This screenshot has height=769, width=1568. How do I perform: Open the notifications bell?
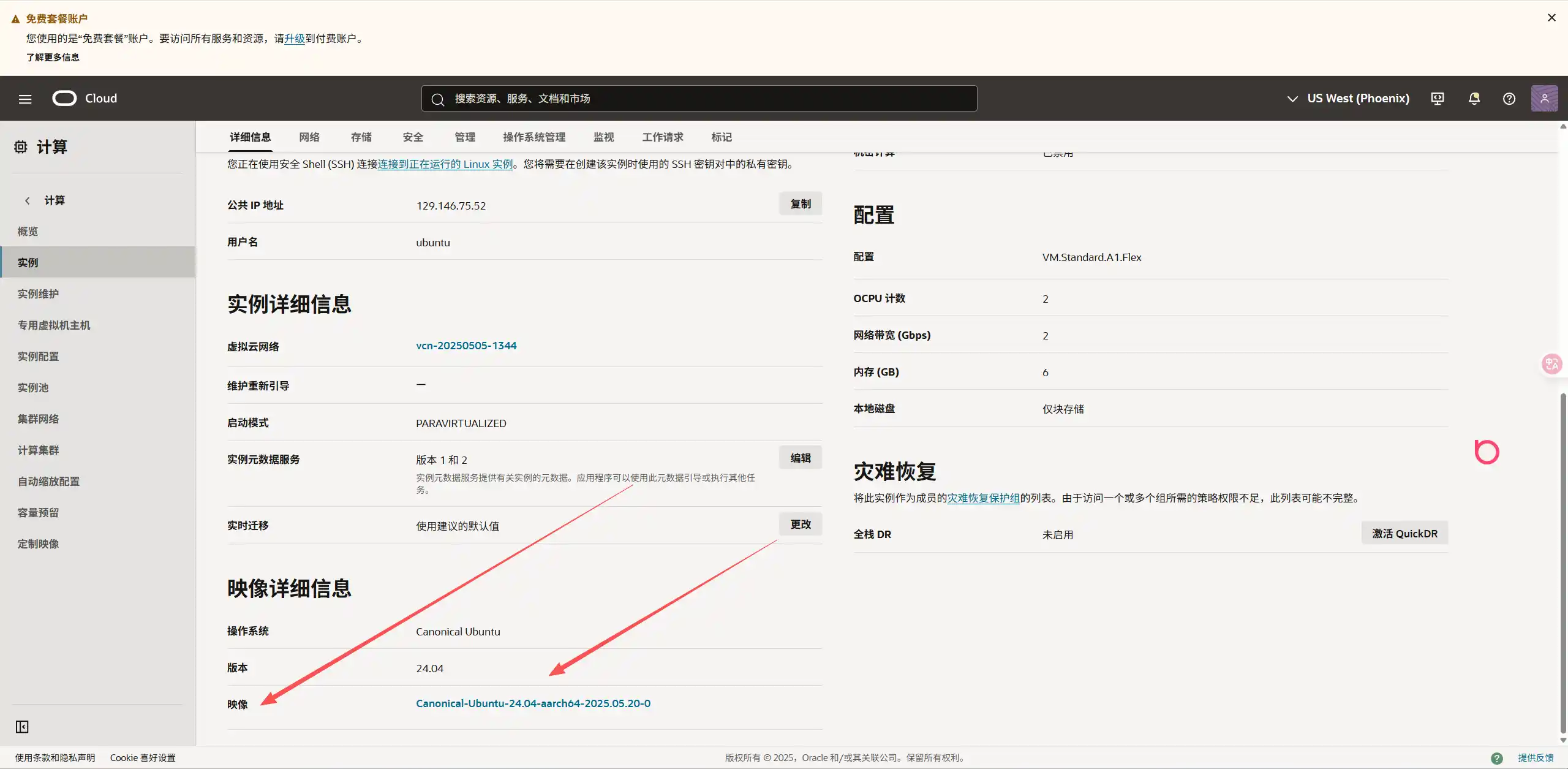(1474, 99)
